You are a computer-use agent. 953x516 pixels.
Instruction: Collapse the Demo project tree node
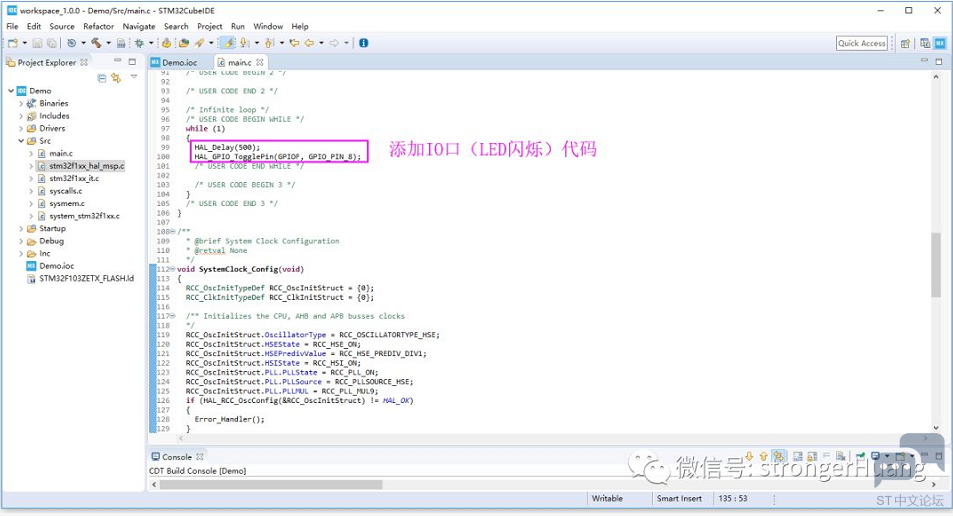11,91
